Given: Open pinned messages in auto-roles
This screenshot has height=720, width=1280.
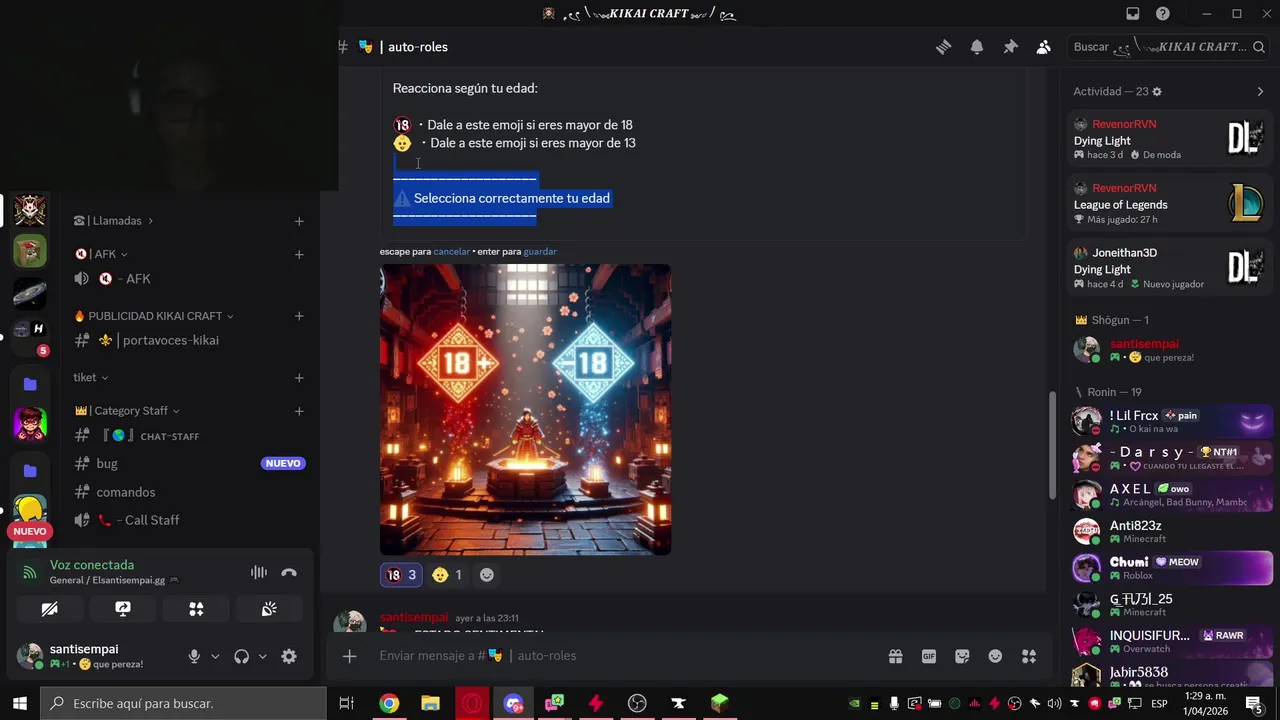Looking at the screenshot, I should pyautogui.click(x=1010, y=47).
